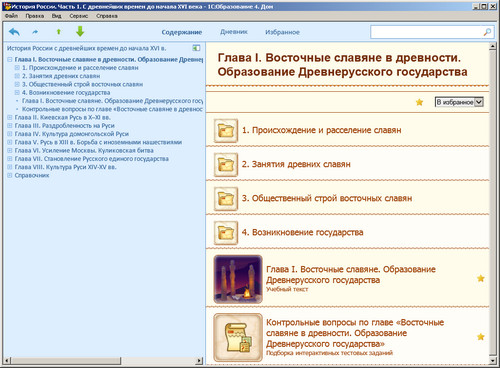Viewport: 500px width, 368px height.
Task: Expand Глава VIII. Культура Руси node
Action: [10, 167]
